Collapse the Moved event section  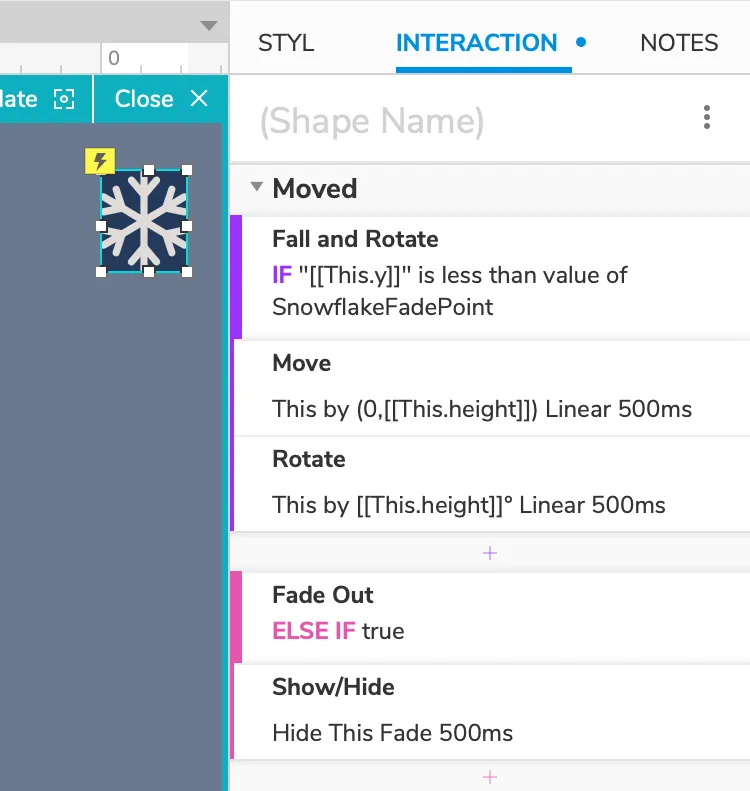257,187
